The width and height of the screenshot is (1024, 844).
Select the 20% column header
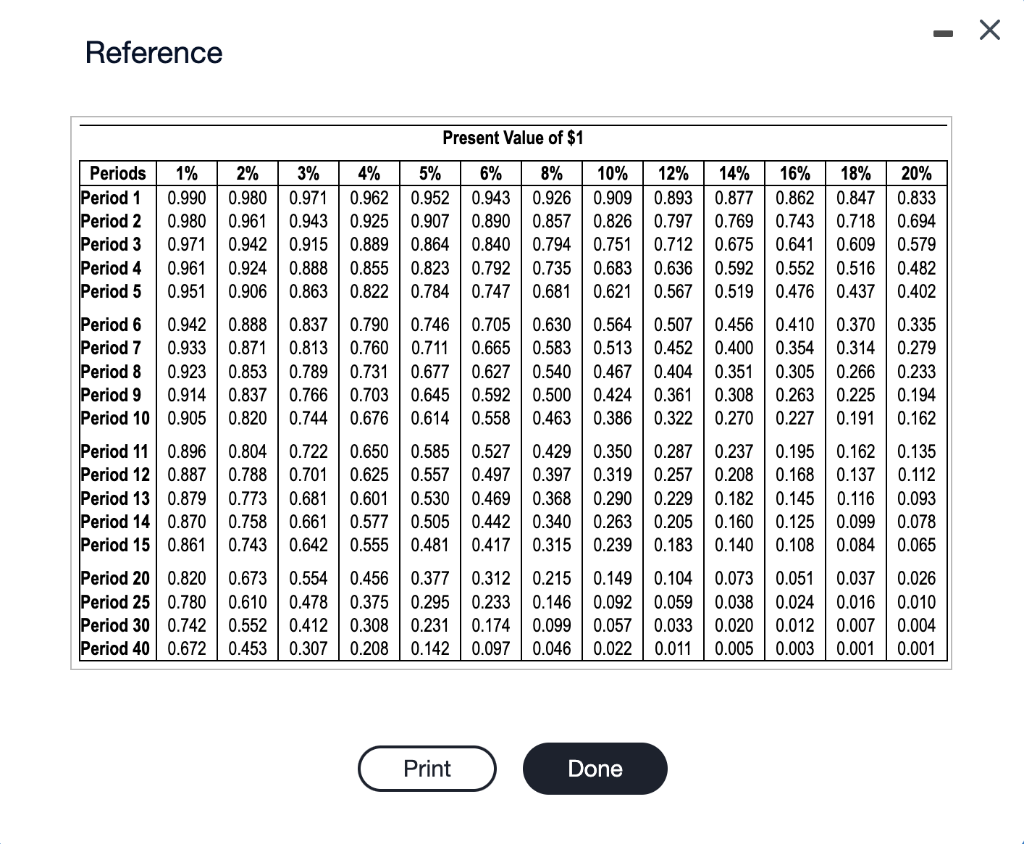click(916, 173)
